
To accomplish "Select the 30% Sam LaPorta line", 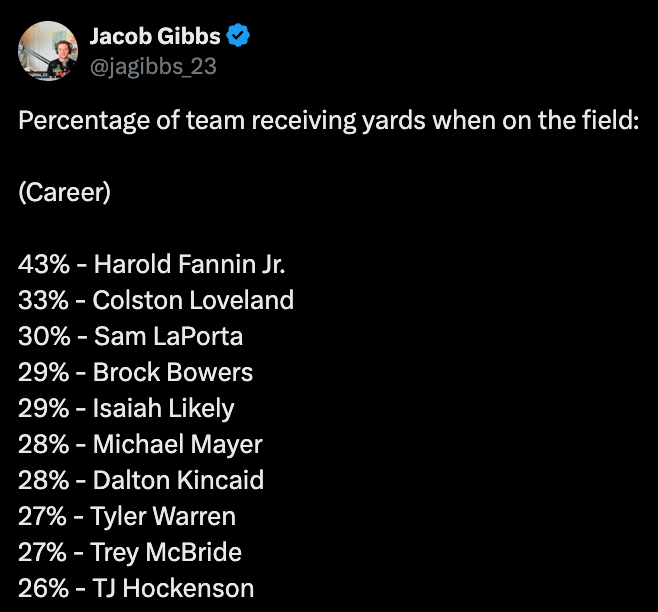I will pos(131,337).
